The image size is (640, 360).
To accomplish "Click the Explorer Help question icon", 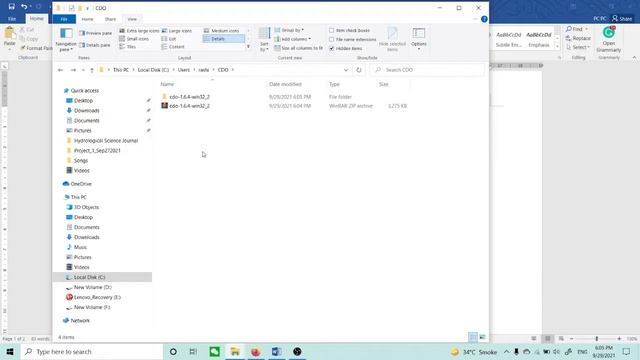I will point(484,19).
